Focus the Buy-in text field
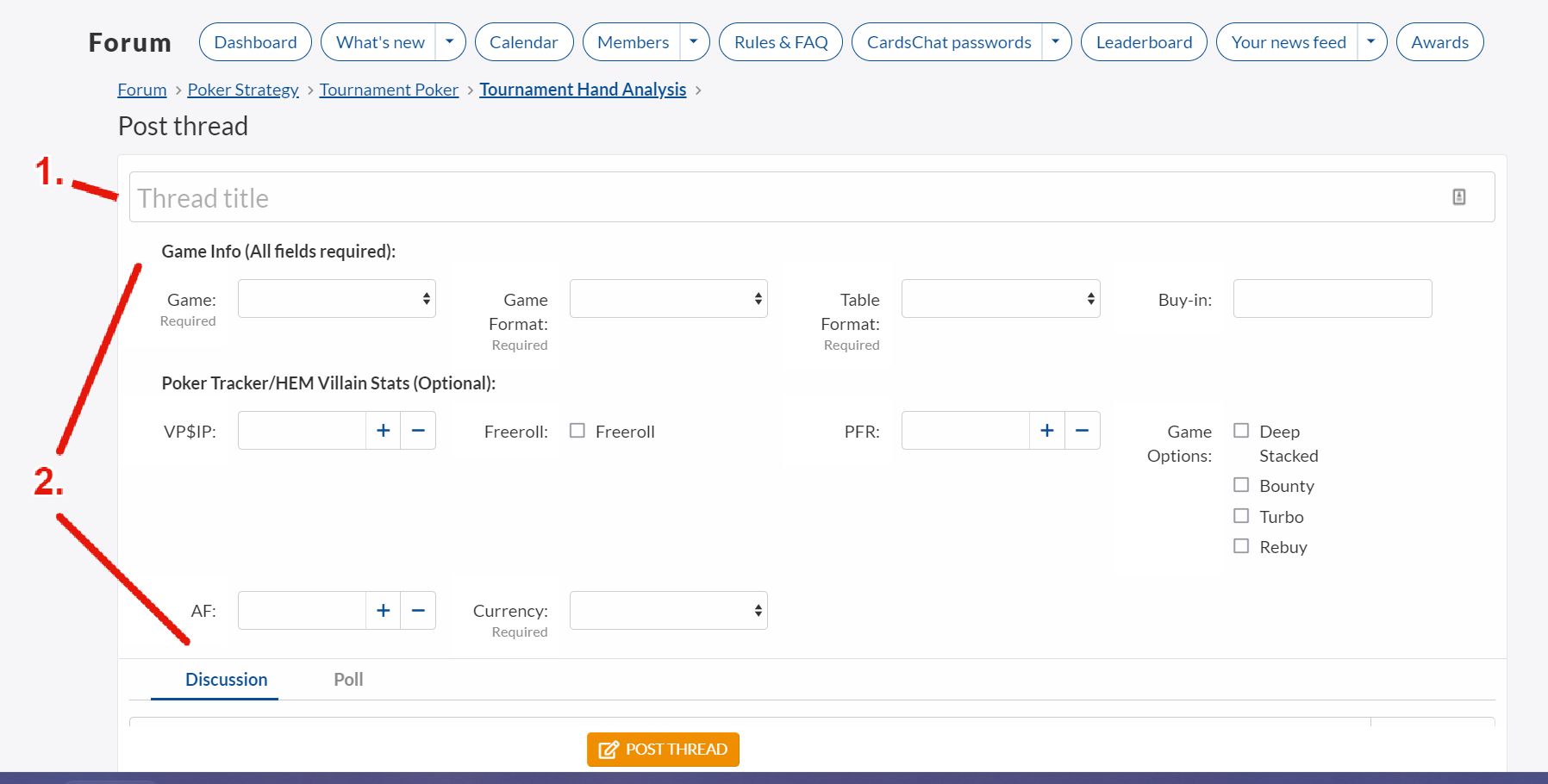 click(x=1333, y=299)
